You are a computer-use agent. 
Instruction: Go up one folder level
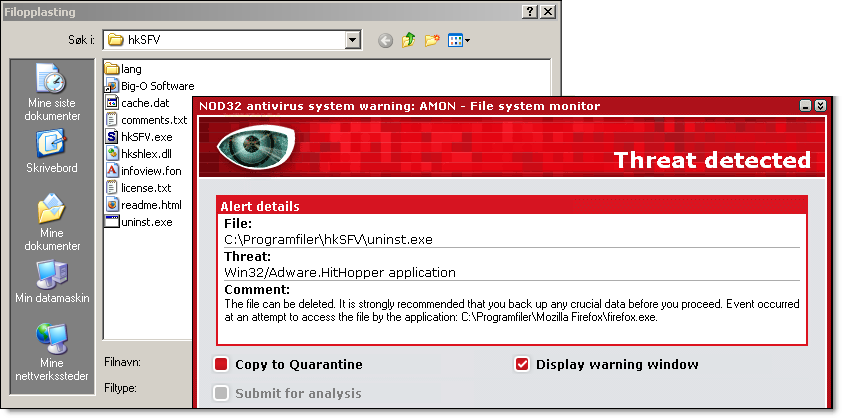tap(409, 40)
